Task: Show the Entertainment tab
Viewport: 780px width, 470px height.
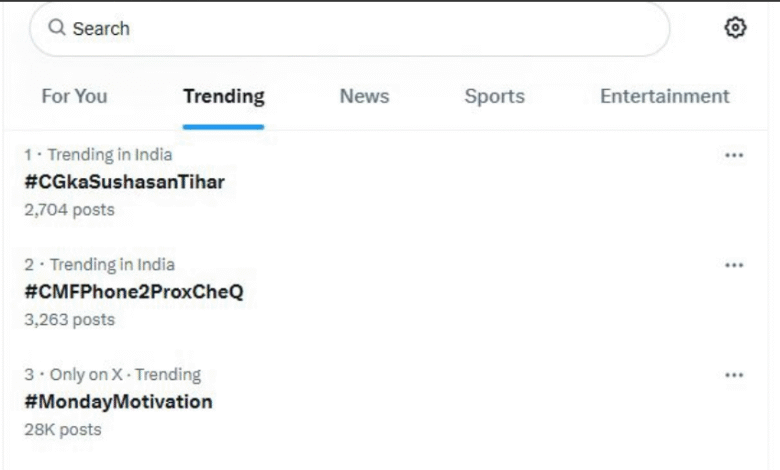Action: tap(664, 97)
